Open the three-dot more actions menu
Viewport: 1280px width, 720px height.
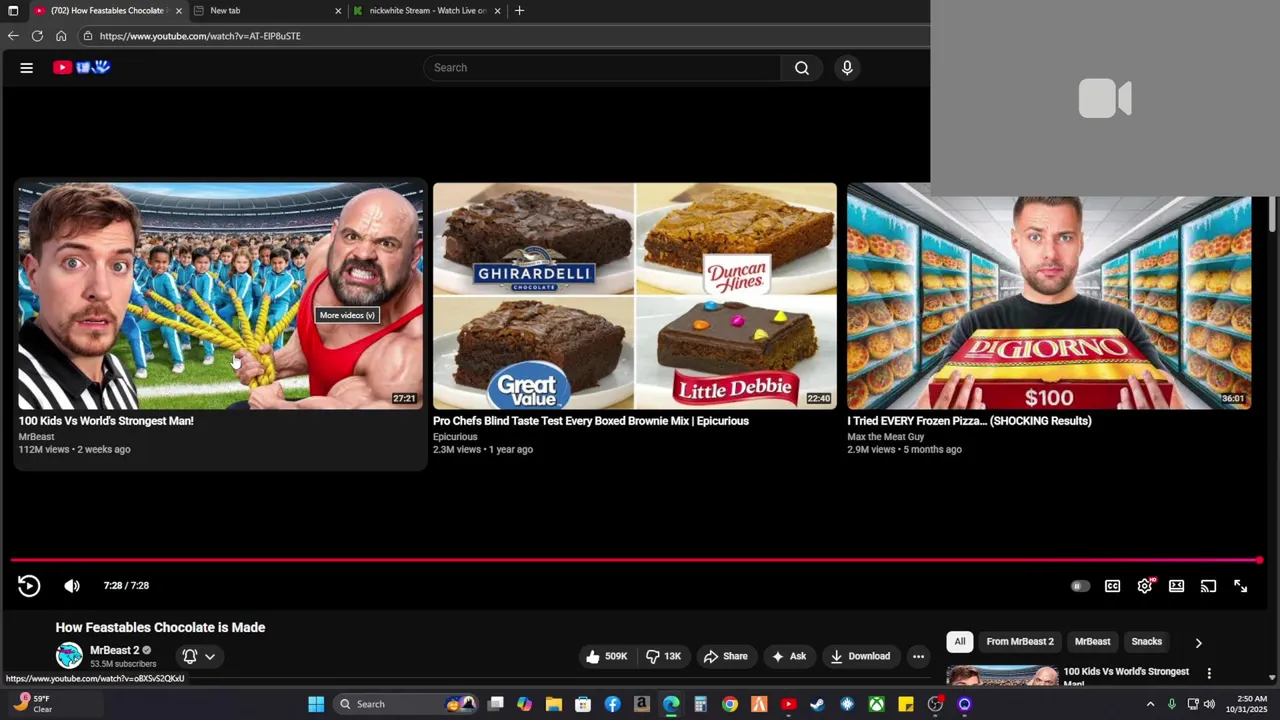[918, 656]
